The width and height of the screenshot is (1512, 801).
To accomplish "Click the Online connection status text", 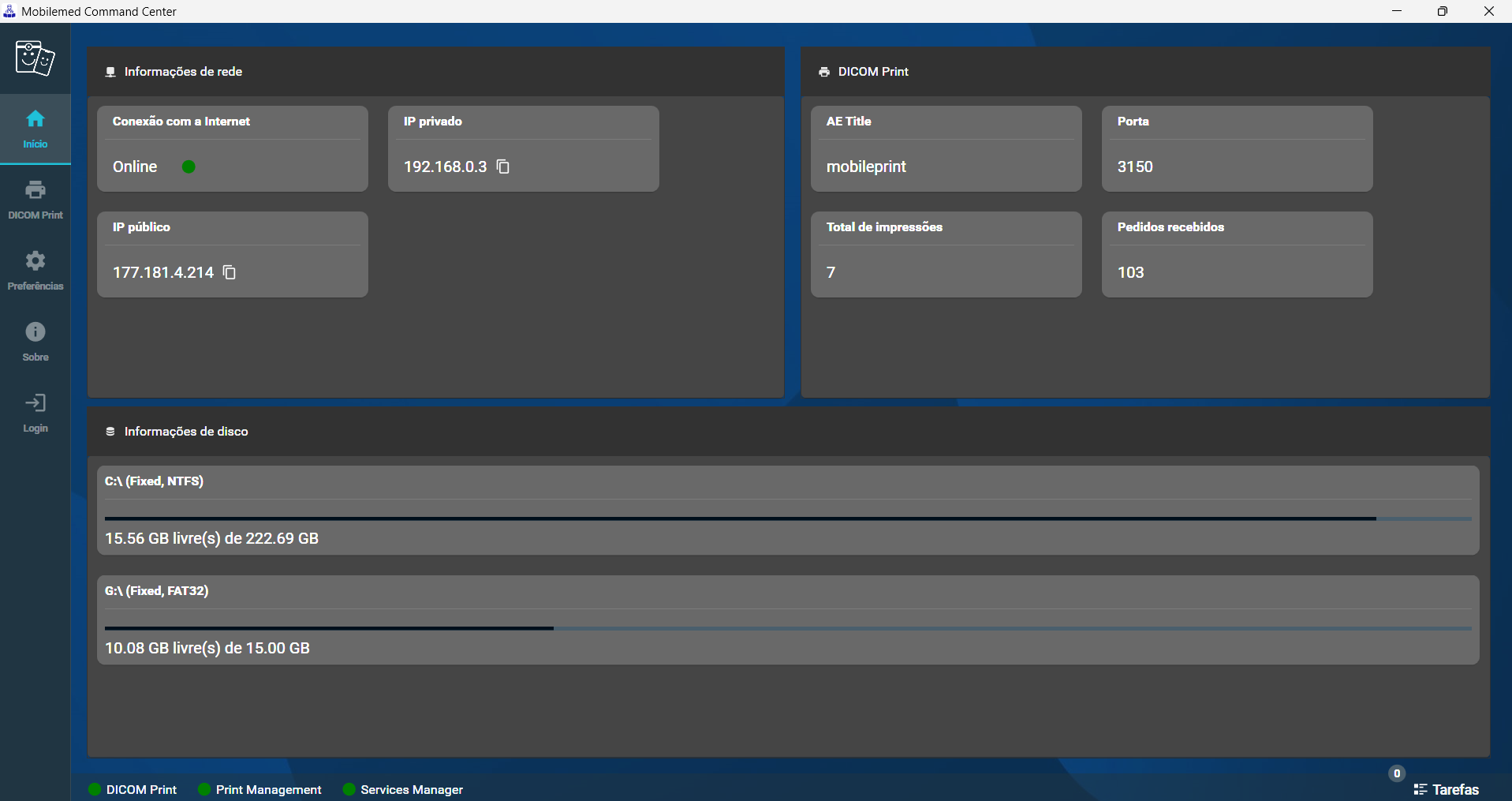I will pos(135,167).
